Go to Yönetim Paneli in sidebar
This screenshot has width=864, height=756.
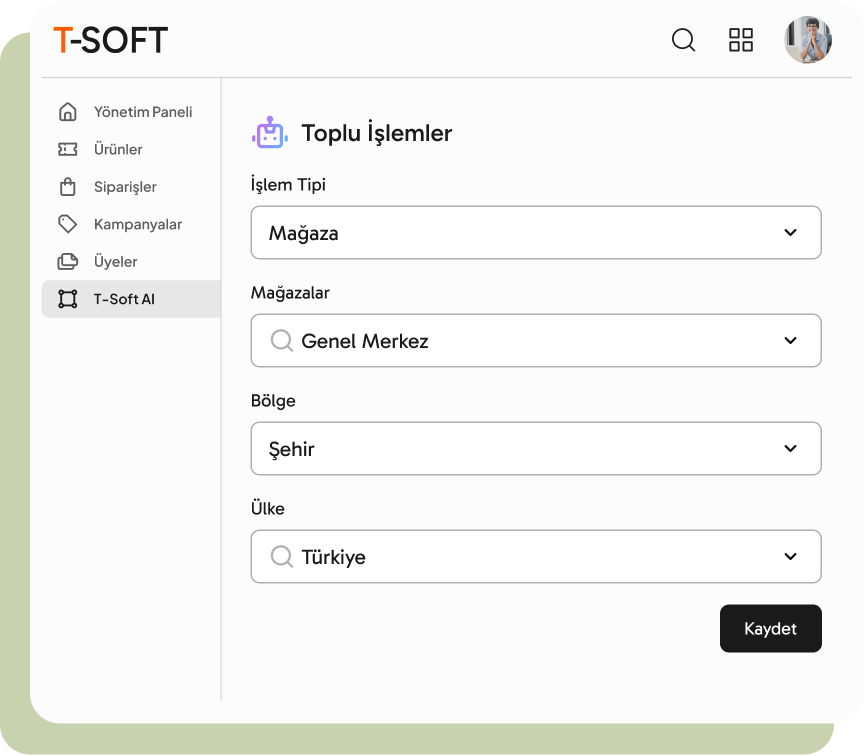143,112
